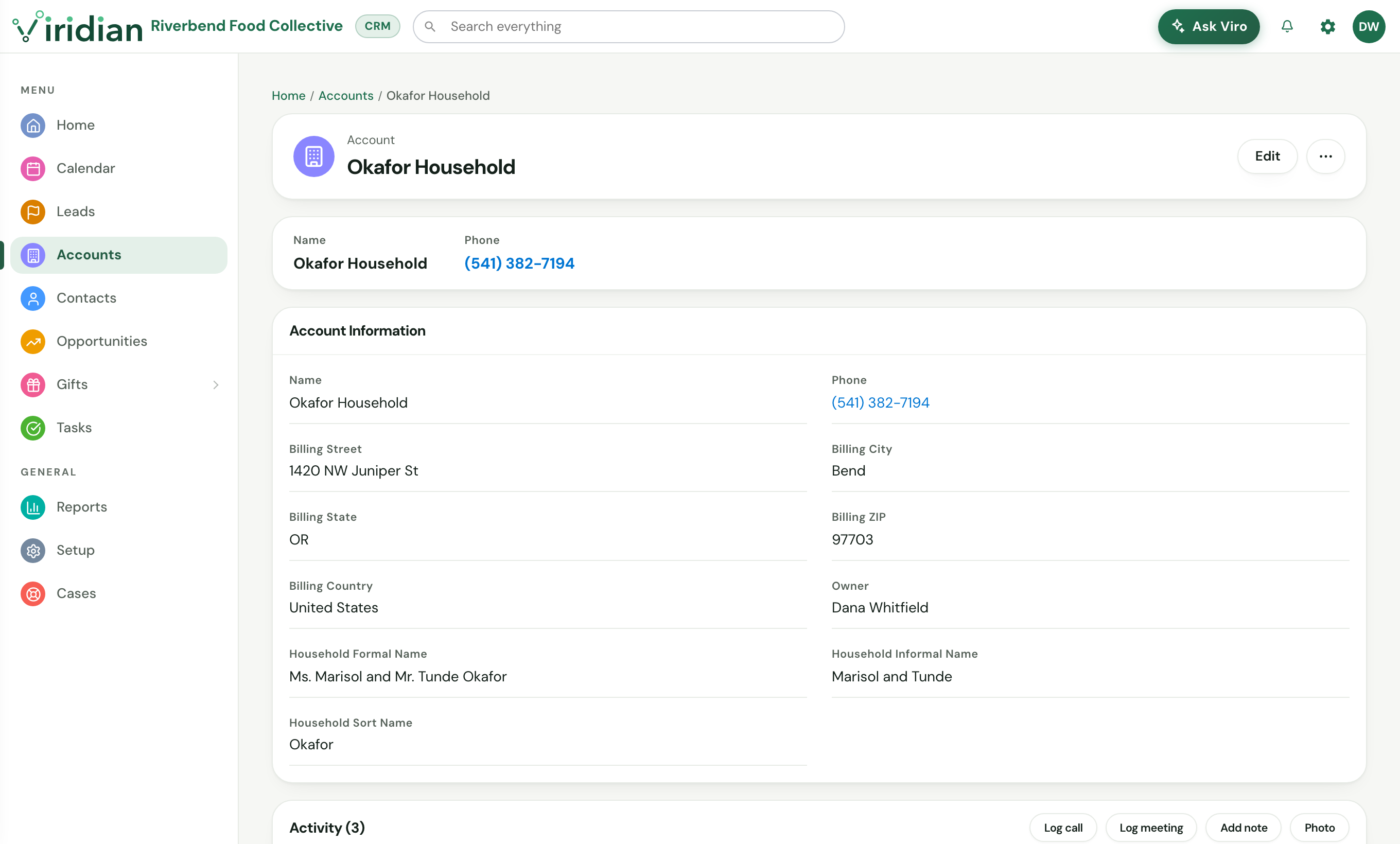Image resolution: width=1400 pixels, height=844 pixels.
Task: Click the Log call button
Action: [x=1062, y=828]
